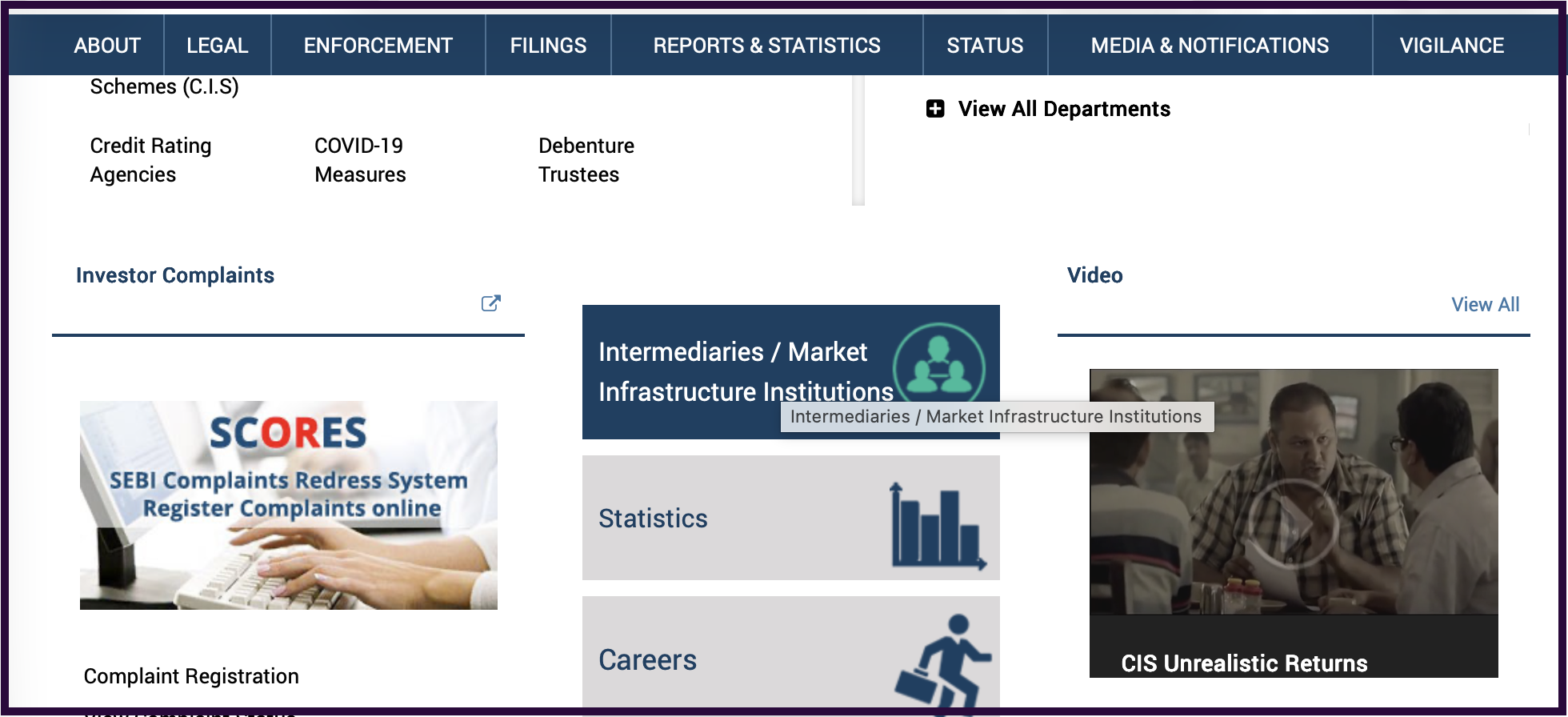The width and height of the screenshot is (1568, 717).
Task: Open COVID-19 Measures link
Action: [360, 160]
